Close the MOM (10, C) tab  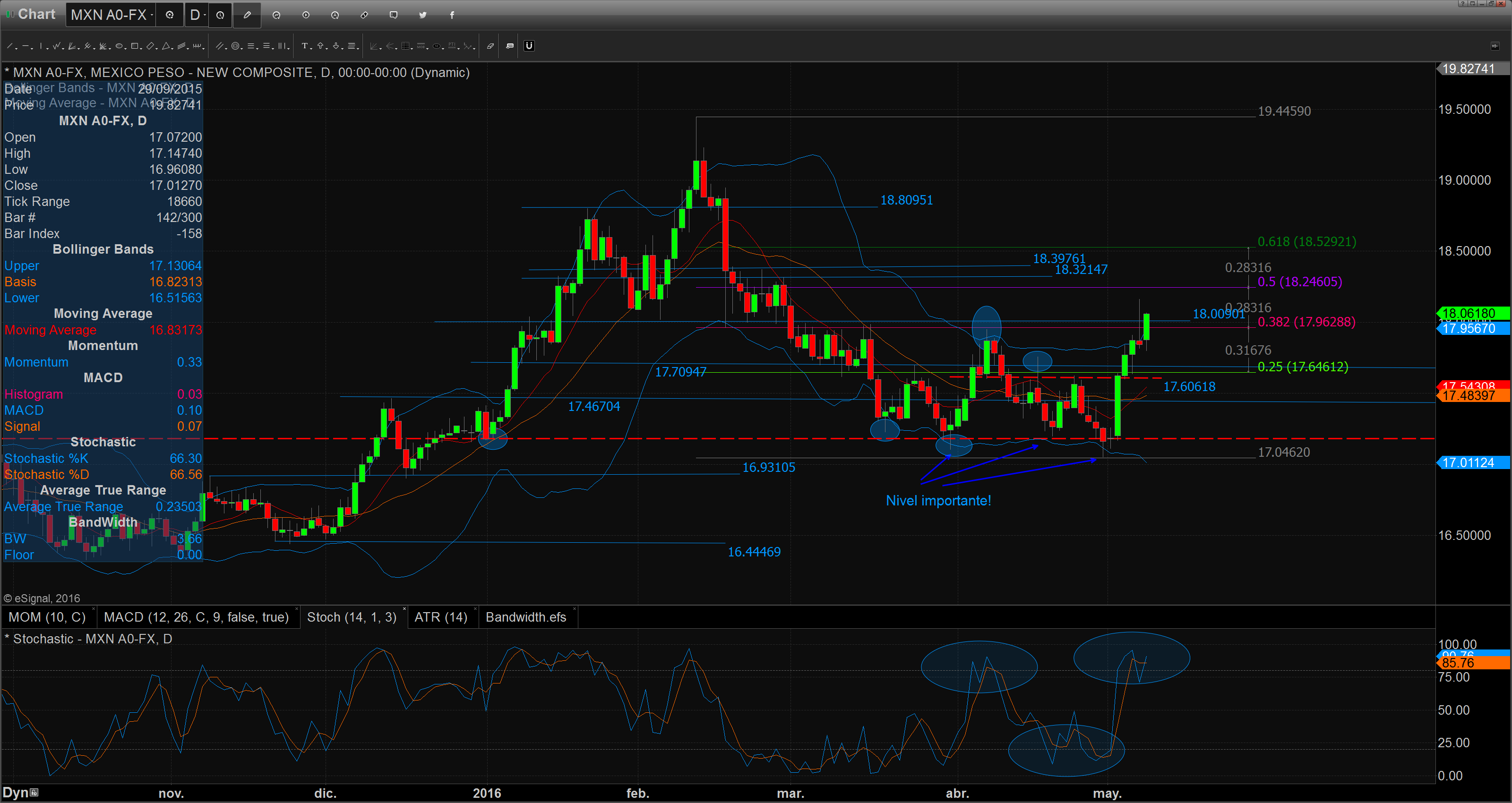tap(94, 609)
